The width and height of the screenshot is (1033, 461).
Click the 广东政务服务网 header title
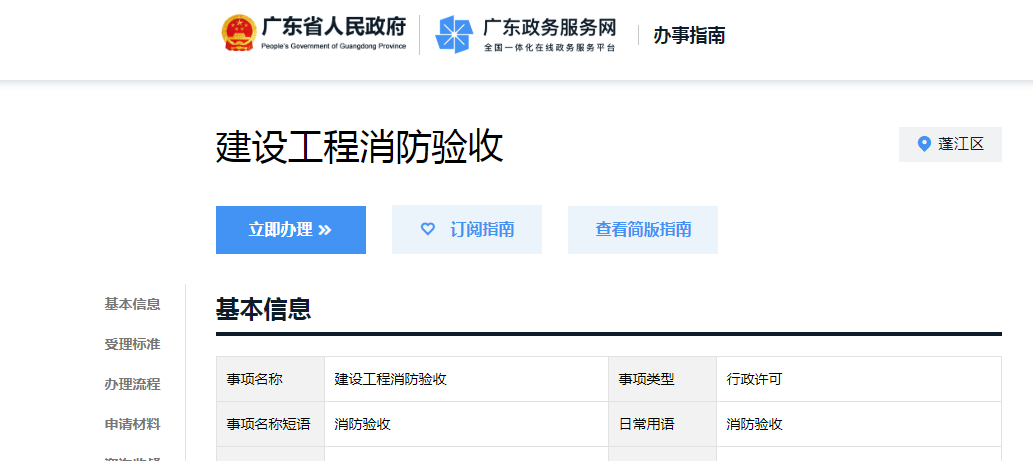click(x=549, y=27)
